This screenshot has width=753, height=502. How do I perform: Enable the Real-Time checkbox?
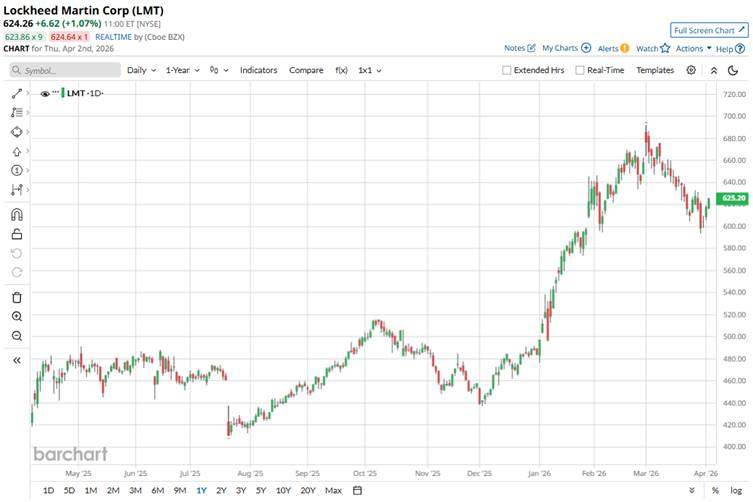tap(580, 70)
